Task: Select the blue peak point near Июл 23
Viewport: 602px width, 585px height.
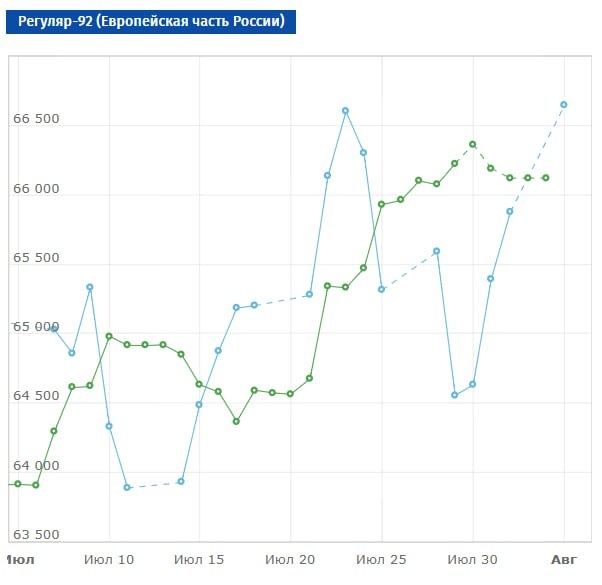Action: [x=346, y=111]
